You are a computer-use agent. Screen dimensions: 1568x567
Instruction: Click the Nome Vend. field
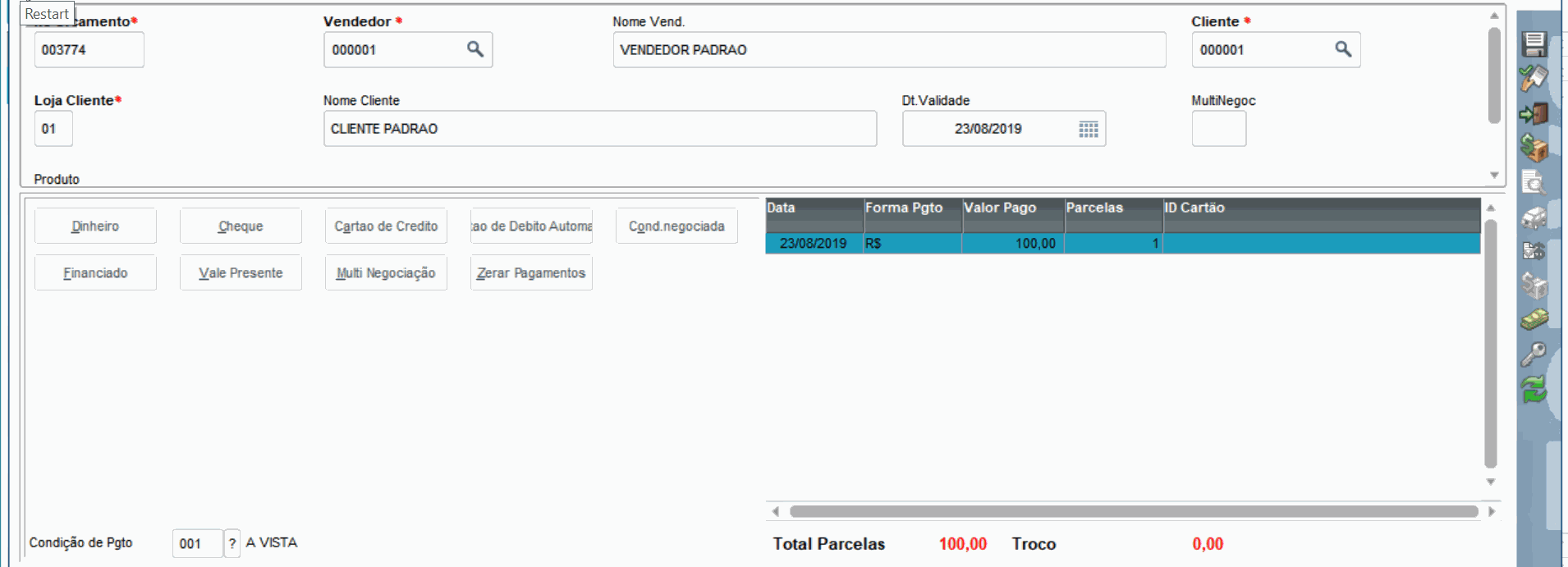pos(889,49)
